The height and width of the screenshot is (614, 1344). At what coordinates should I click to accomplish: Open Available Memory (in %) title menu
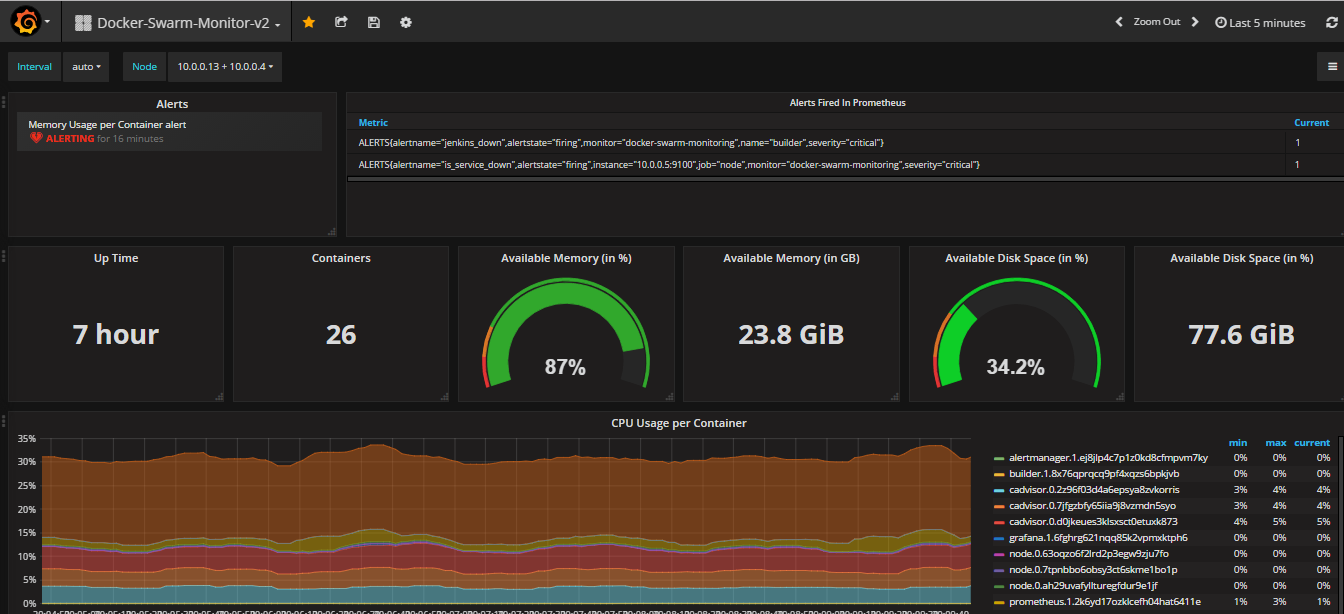click(x=566, y=258)
